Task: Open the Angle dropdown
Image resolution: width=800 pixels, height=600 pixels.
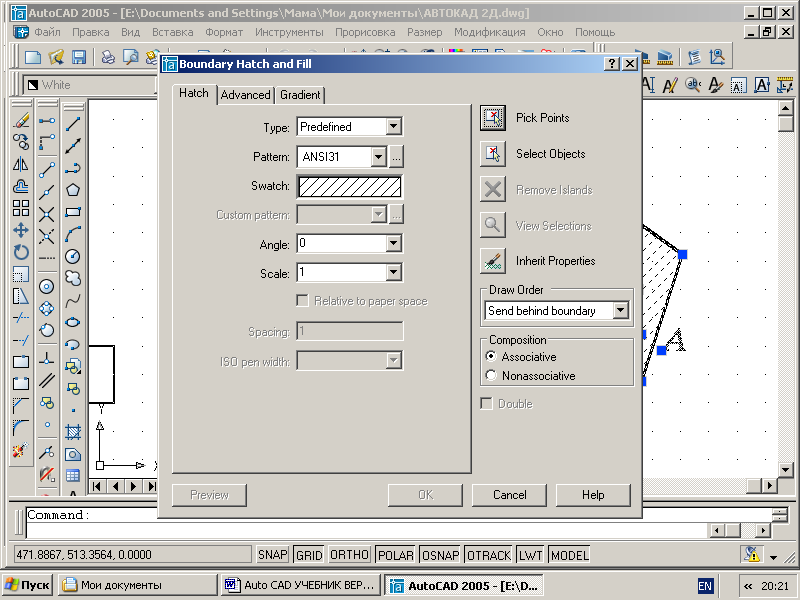Action: (x=393, y=243)
